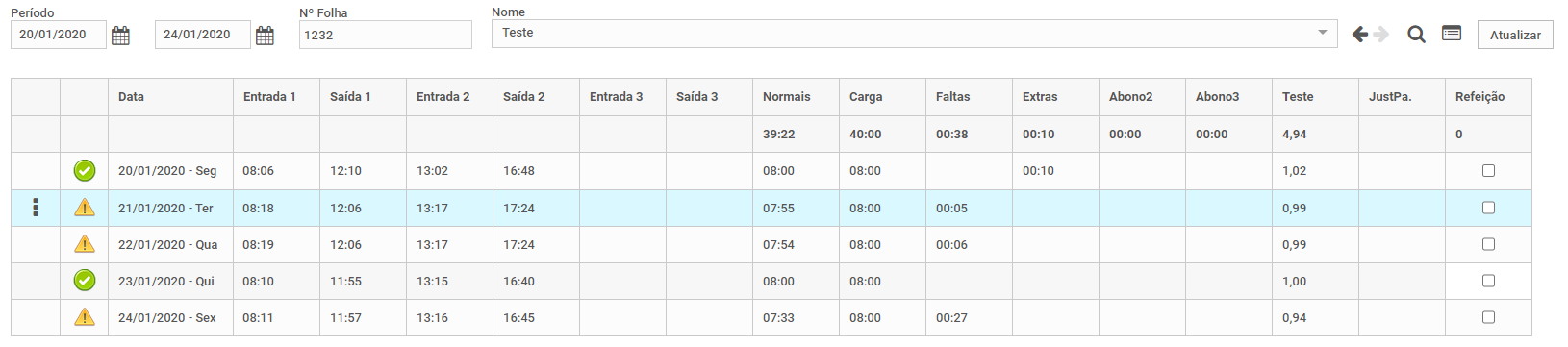
Task: Go to the next employee arrow
Action: tap(1381, 35)
